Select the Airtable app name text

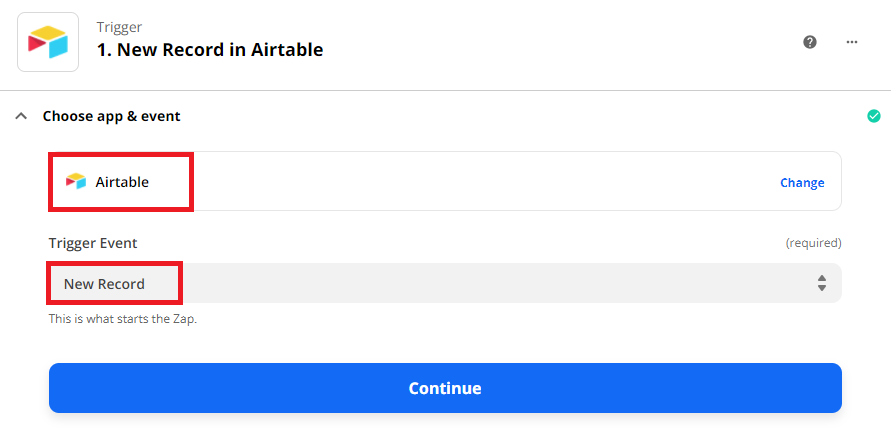122,182
